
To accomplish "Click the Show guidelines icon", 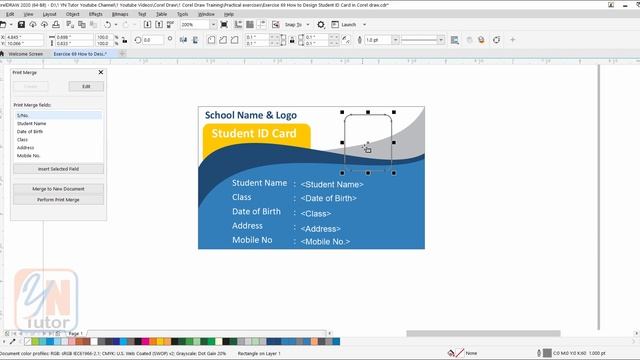I will pyautogui.click(x=261, y=24).
